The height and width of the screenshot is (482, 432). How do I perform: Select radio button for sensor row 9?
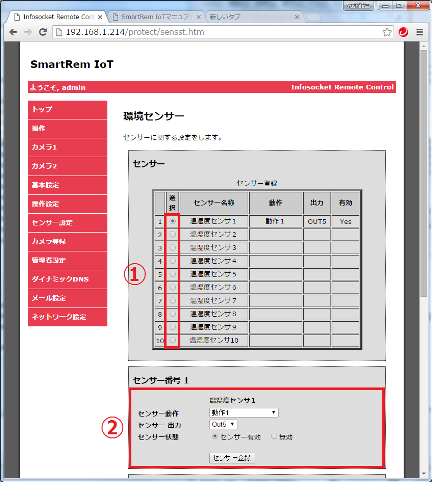(172, 327)
